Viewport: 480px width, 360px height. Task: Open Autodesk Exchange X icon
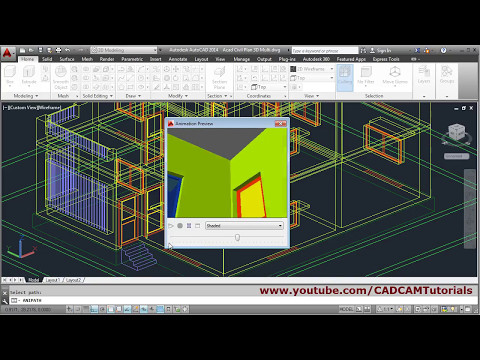(x=417, y=50)
